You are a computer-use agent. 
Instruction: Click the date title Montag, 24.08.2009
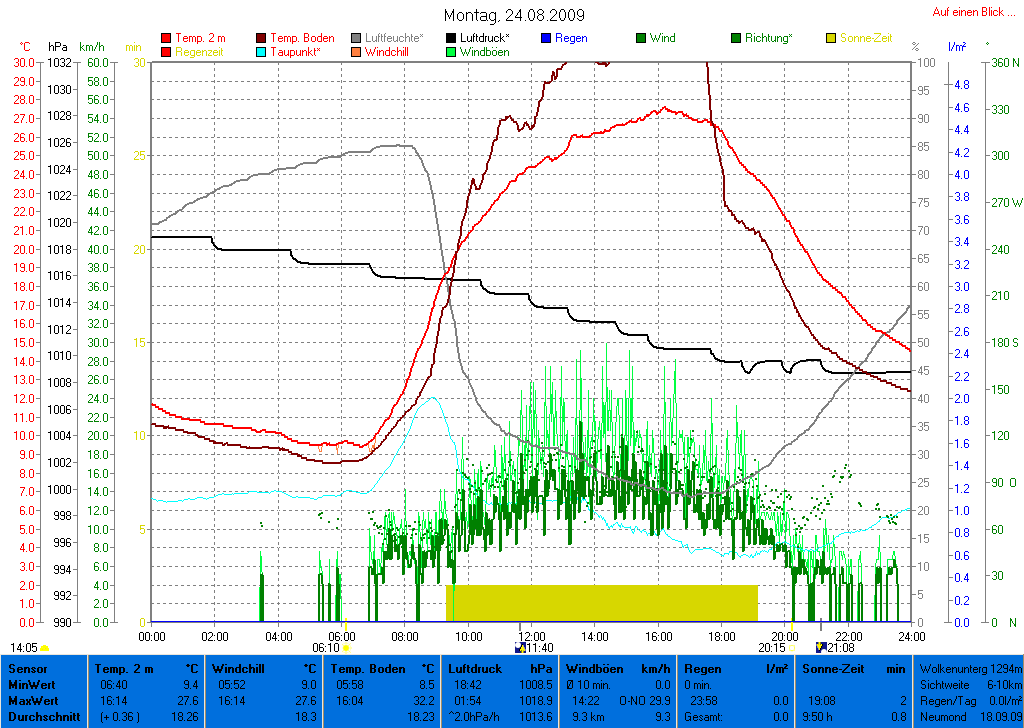pyautogui.click(x=514, y=16)
